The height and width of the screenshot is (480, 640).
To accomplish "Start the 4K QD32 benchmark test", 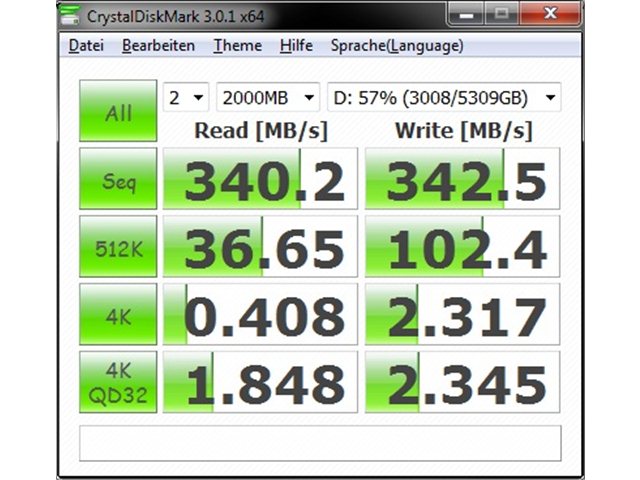I will (x=118, y=382).
